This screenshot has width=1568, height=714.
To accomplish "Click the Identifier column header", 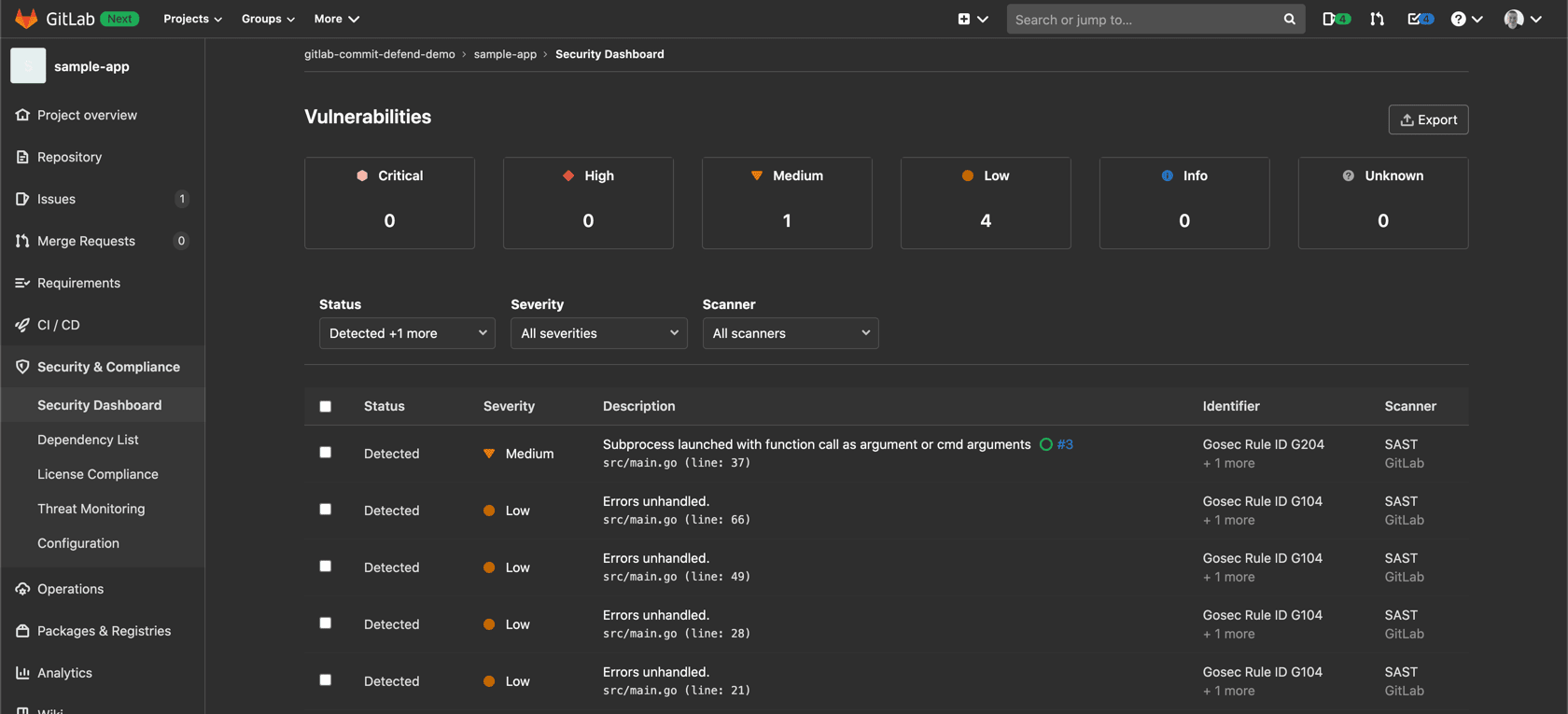I will point(1231,406).
